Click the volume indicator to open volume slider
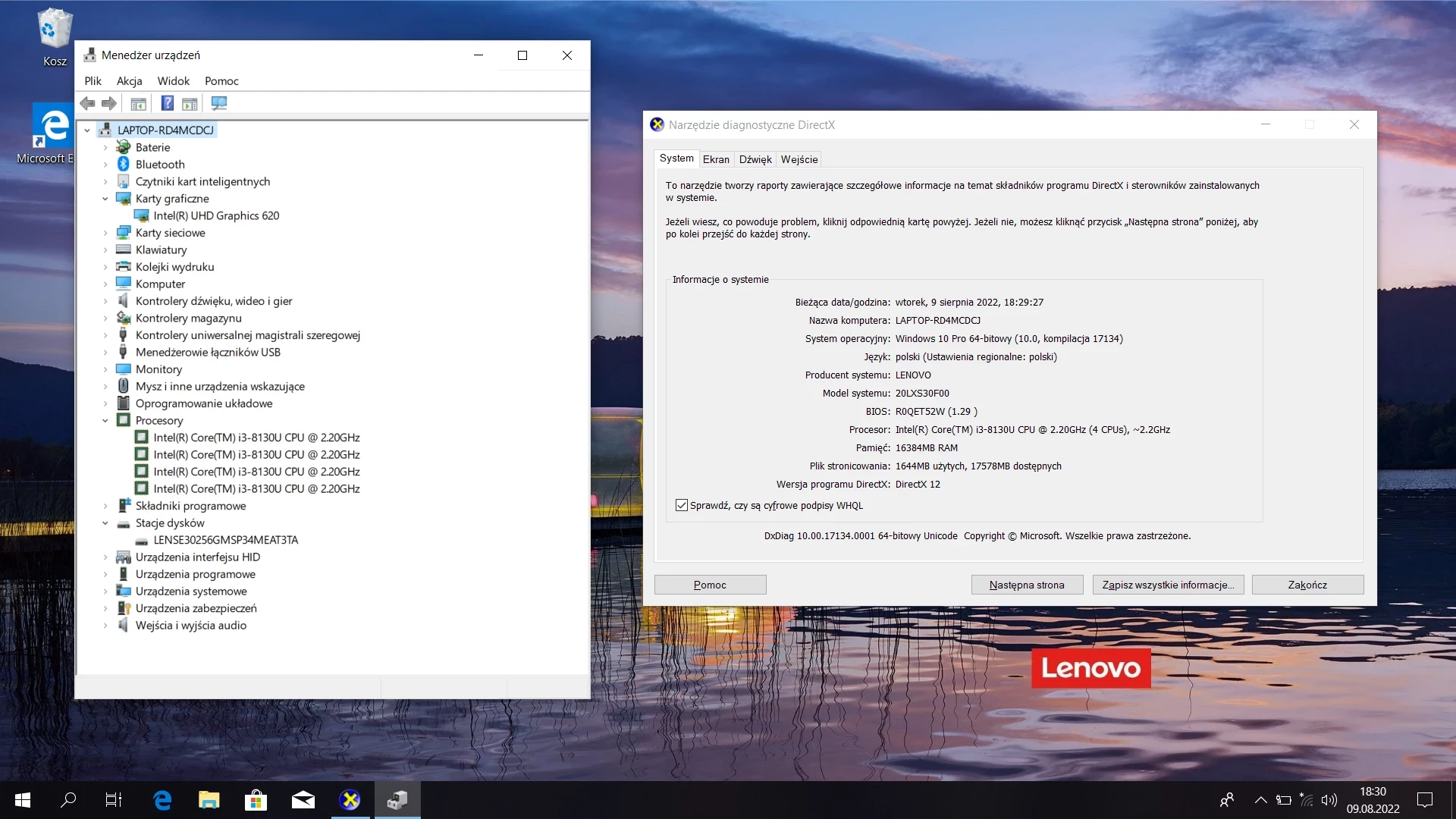This screenshot has width=1456, height=819. click(1329, 799)
